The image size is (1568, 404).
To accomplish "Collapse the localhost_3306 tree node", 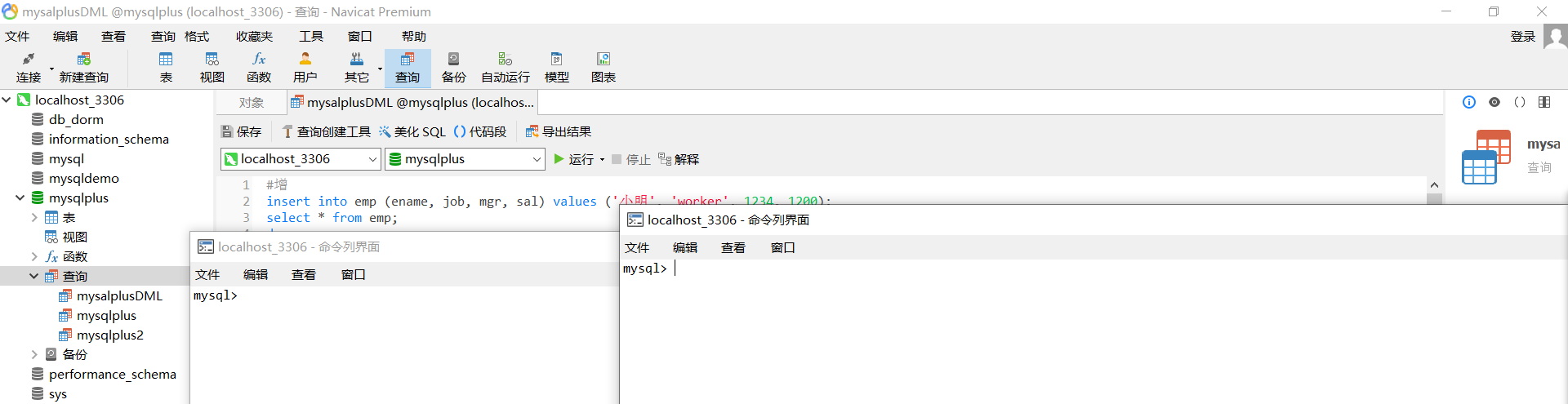I will 7,100.
